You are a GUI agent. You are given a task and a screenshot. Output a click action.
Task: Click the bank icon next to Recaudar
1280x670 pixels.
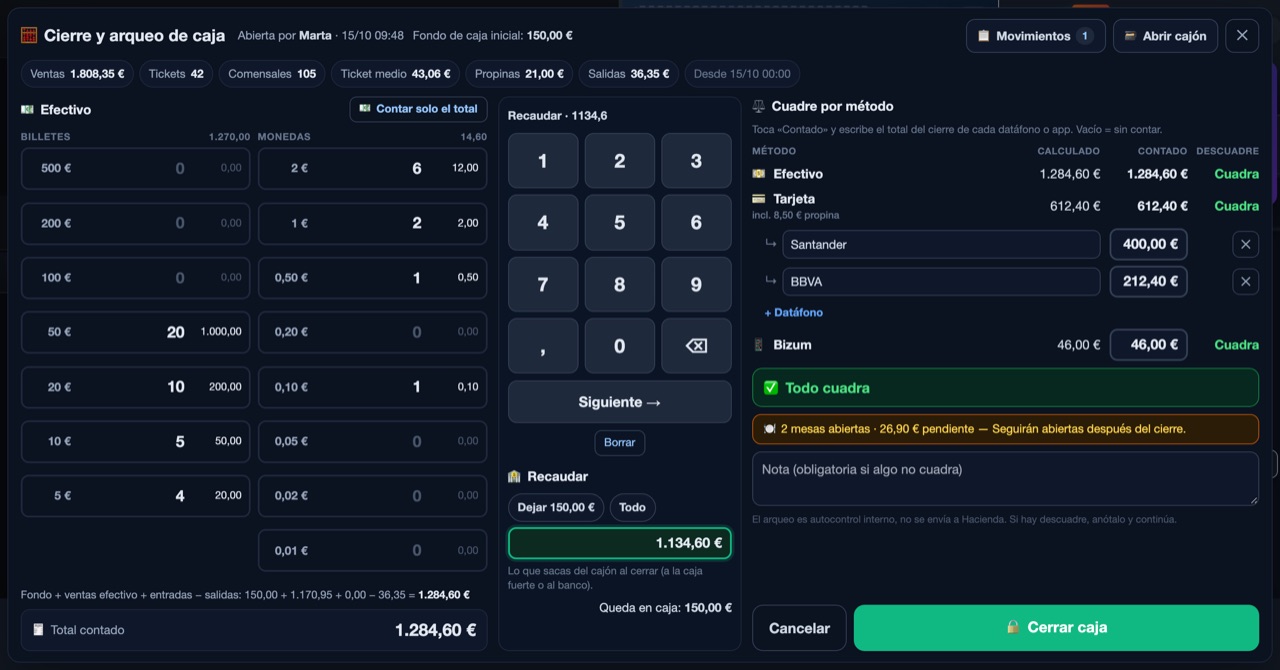point(514,477)
